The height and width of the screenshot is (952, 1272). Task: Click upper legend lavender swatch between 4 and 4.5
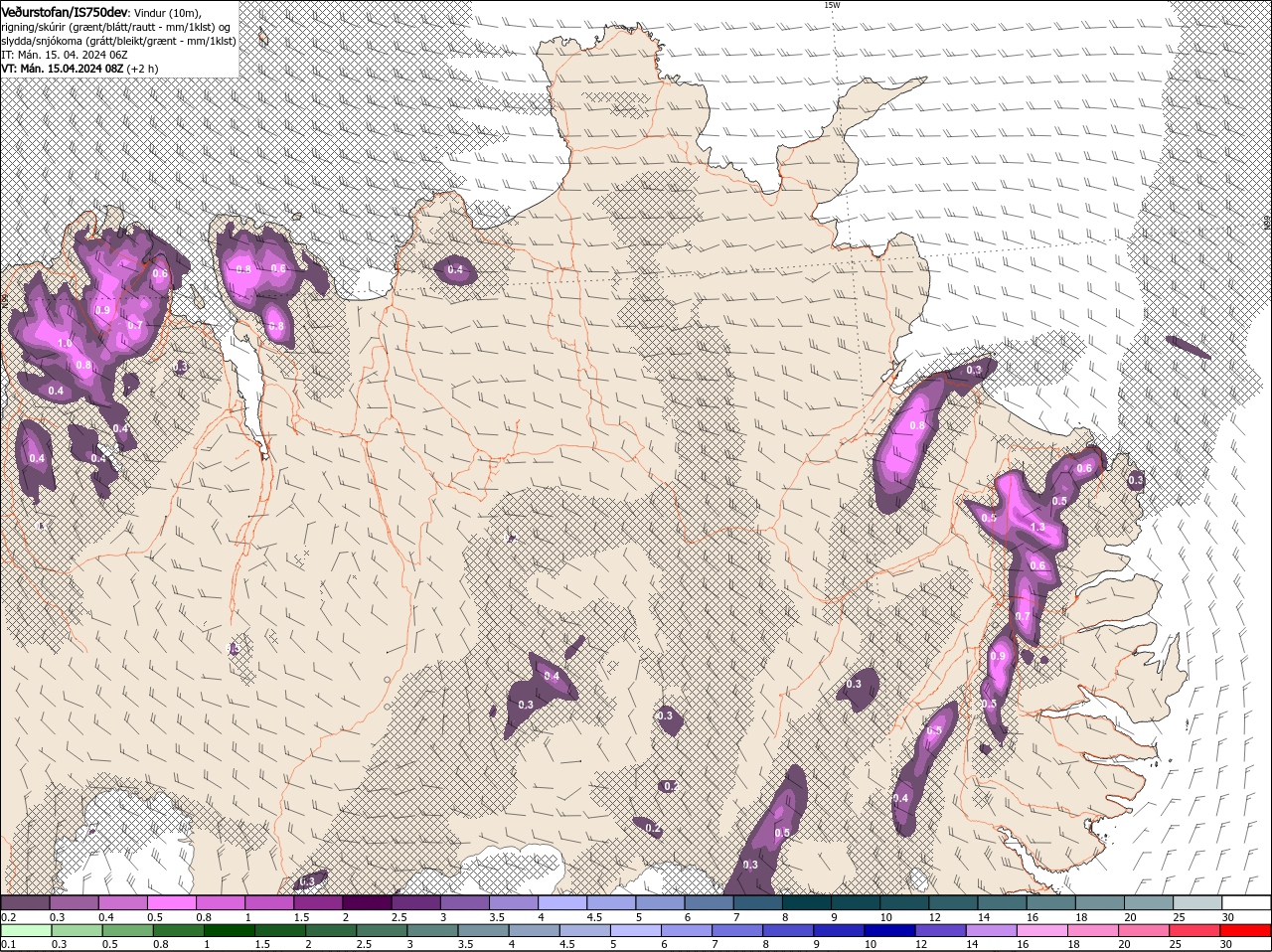(x=562, y=902)
